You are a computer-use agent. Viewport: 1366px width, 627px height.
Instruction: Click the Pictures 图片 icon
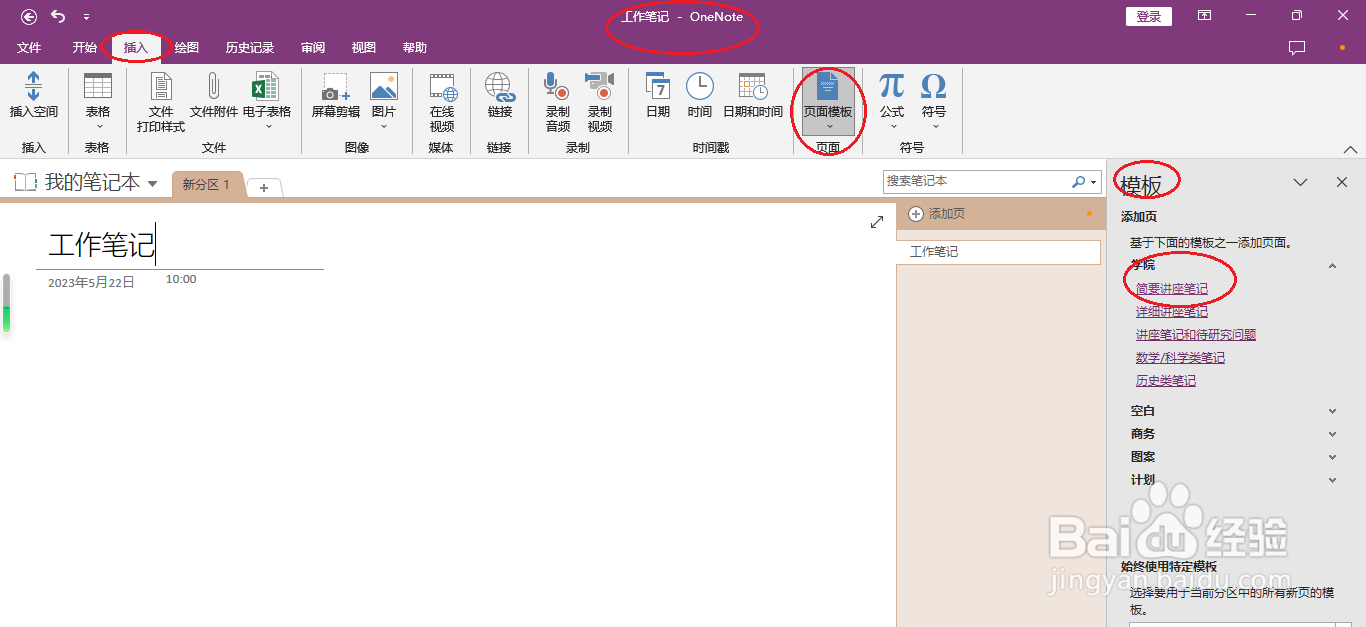384,86
